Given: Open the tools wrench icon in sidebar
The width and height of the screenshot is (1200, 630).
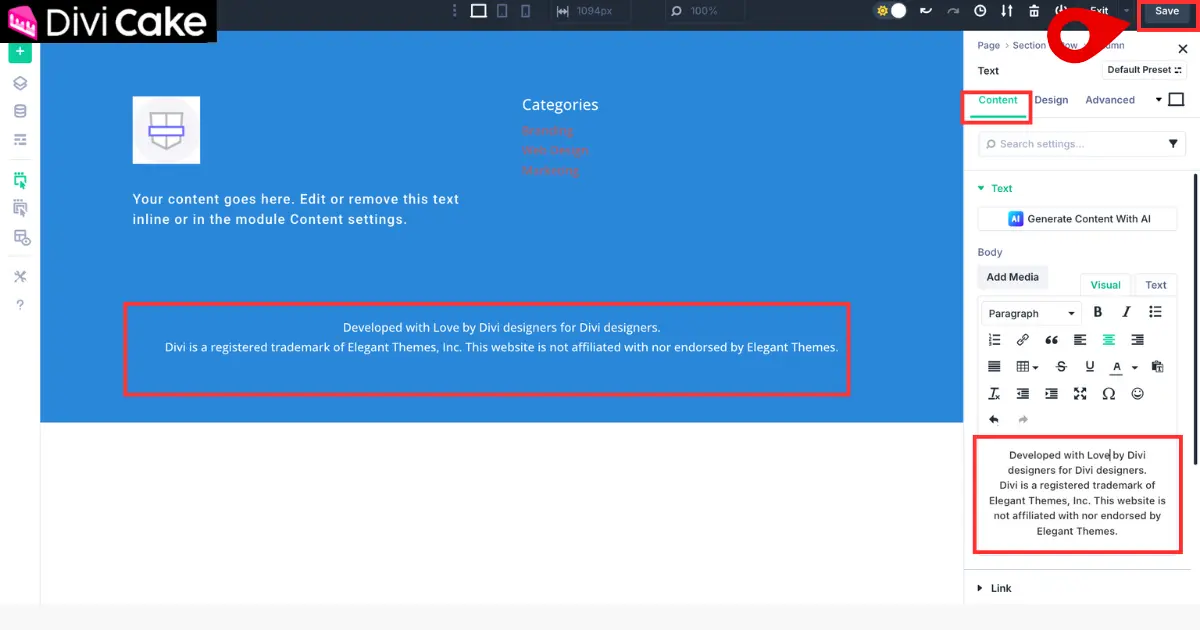Looking at the screenshot, I should pos(20,277).
